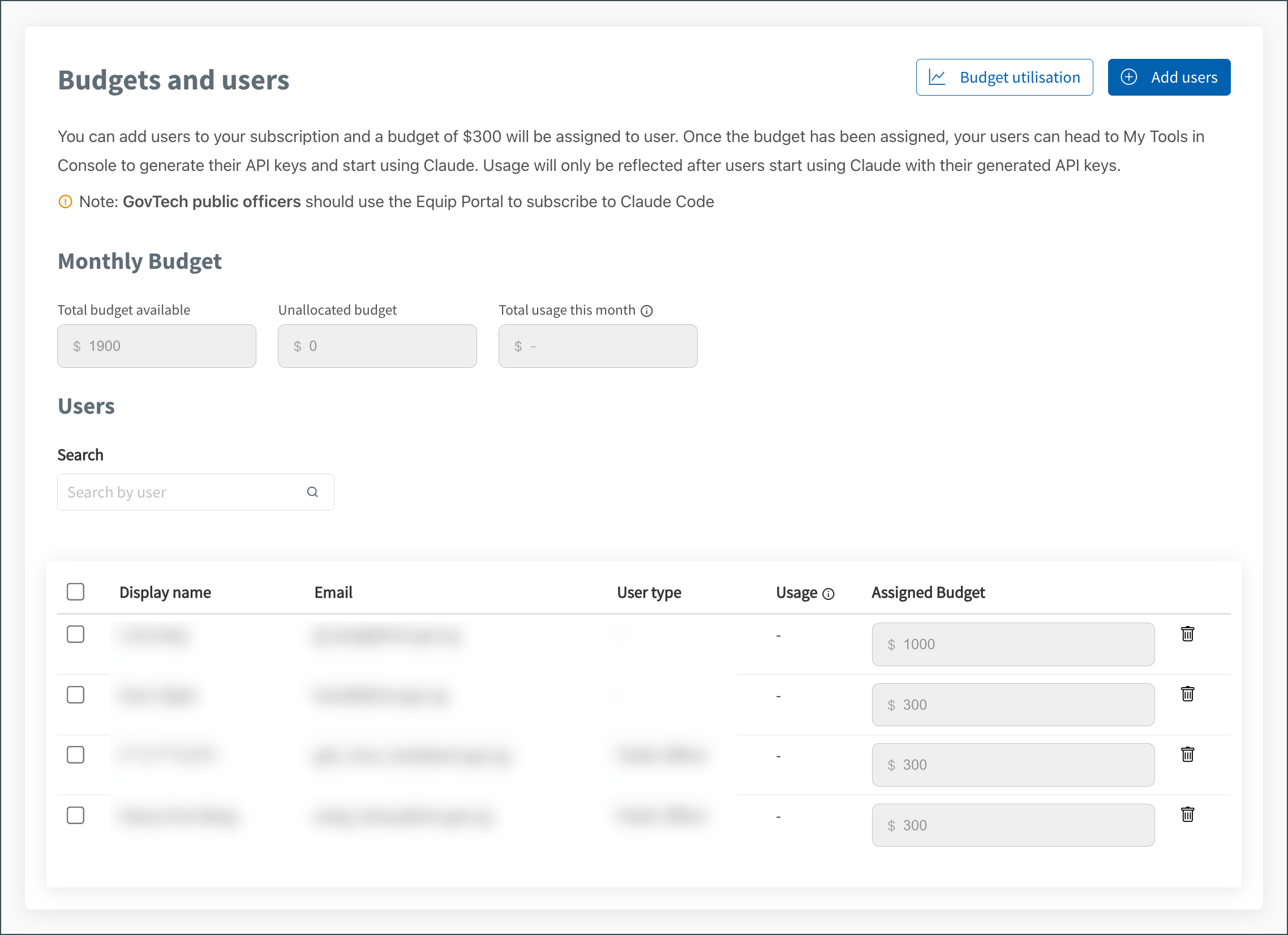Tick the checkbox for the third user
The width and height of the screenshot is (1288, 935).
point(75,754)
